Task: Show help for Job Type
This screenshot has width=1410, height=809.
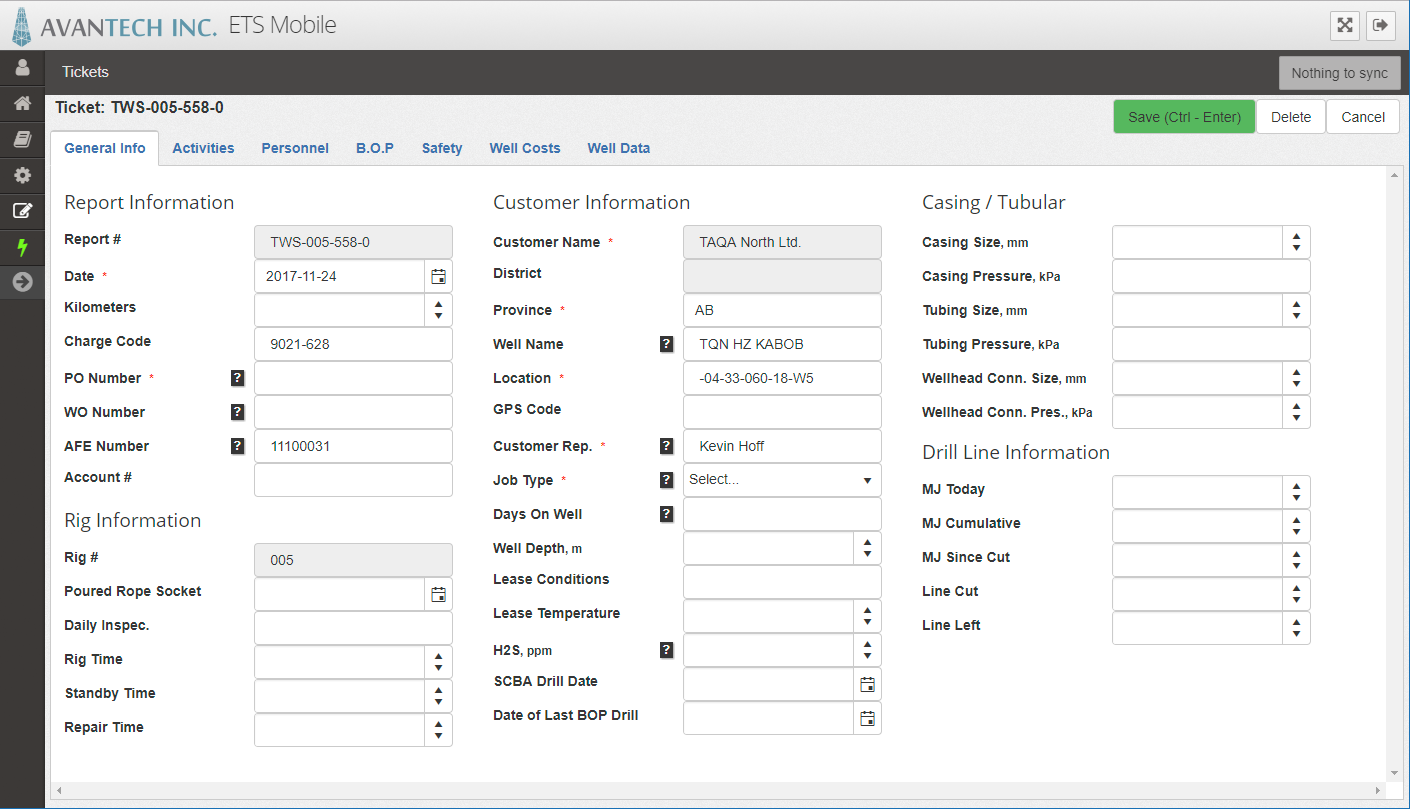Action: (666, 480)
